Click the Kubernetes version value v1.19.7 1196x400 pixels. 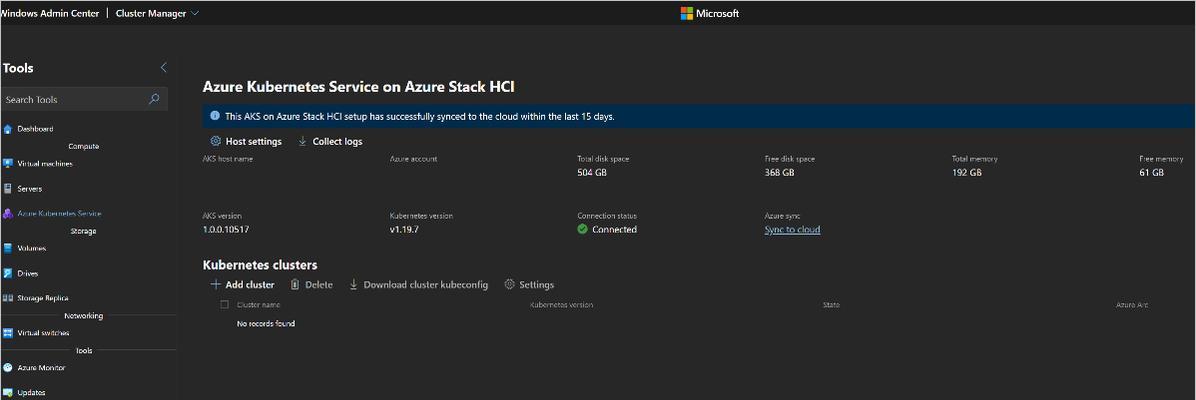404,230
